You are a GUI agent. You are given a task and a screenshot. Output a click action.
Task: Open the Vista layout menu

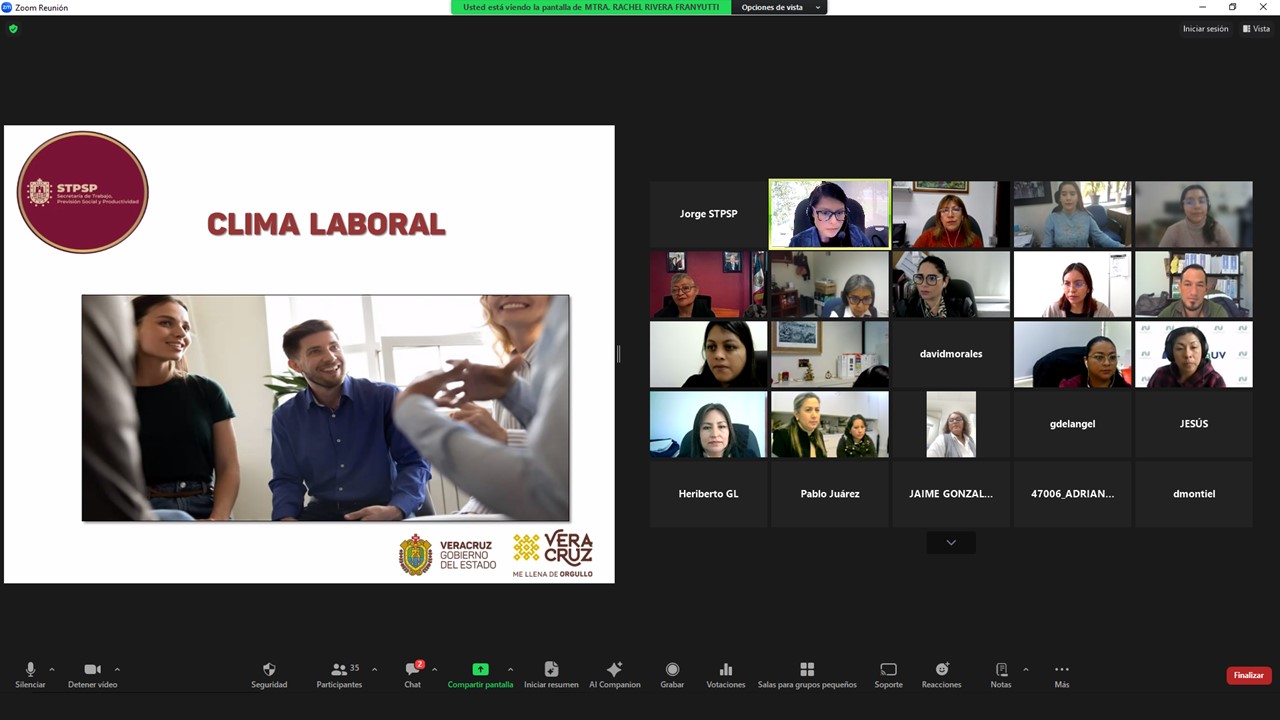(1256, 29)
